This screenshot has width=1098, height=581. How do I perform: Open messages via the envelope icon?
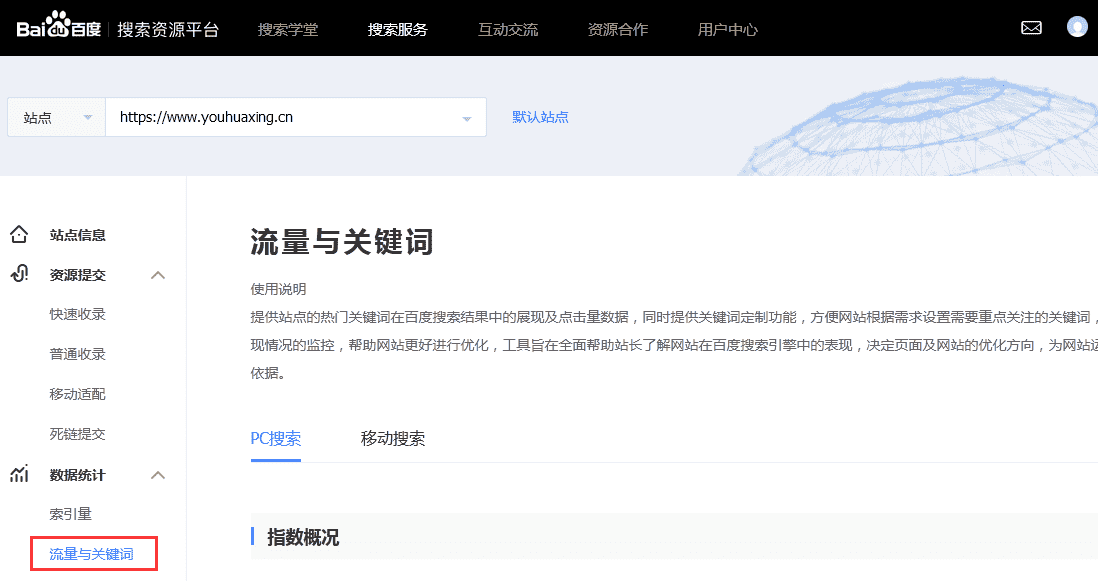tap(1031, 28)
